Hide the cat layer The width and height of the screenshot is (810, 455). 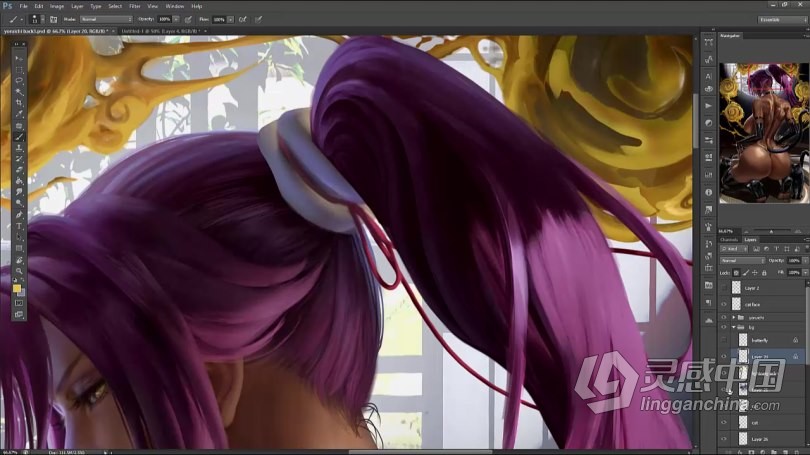pyautogui.click(x=724, y=422)
